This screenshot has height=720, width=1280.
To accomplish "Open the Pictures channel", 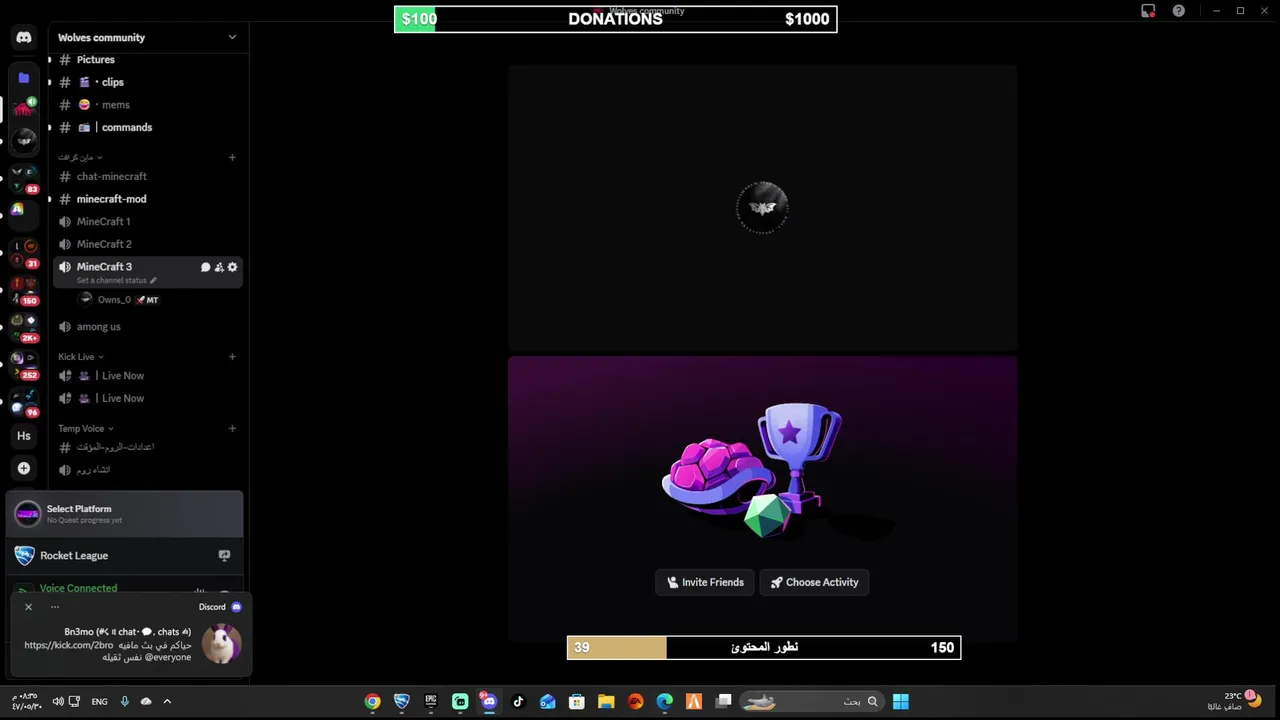I will click(x=148, y=60).
